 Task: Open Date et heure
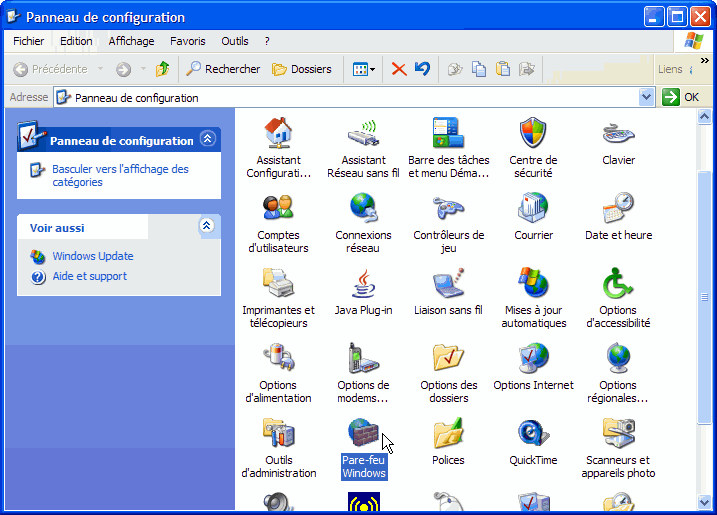618,217
